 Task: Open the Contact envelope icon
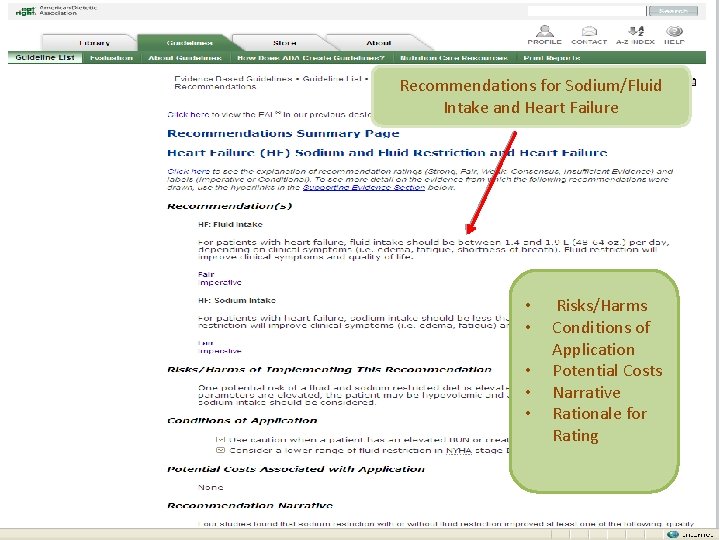[x=589, y=35]
